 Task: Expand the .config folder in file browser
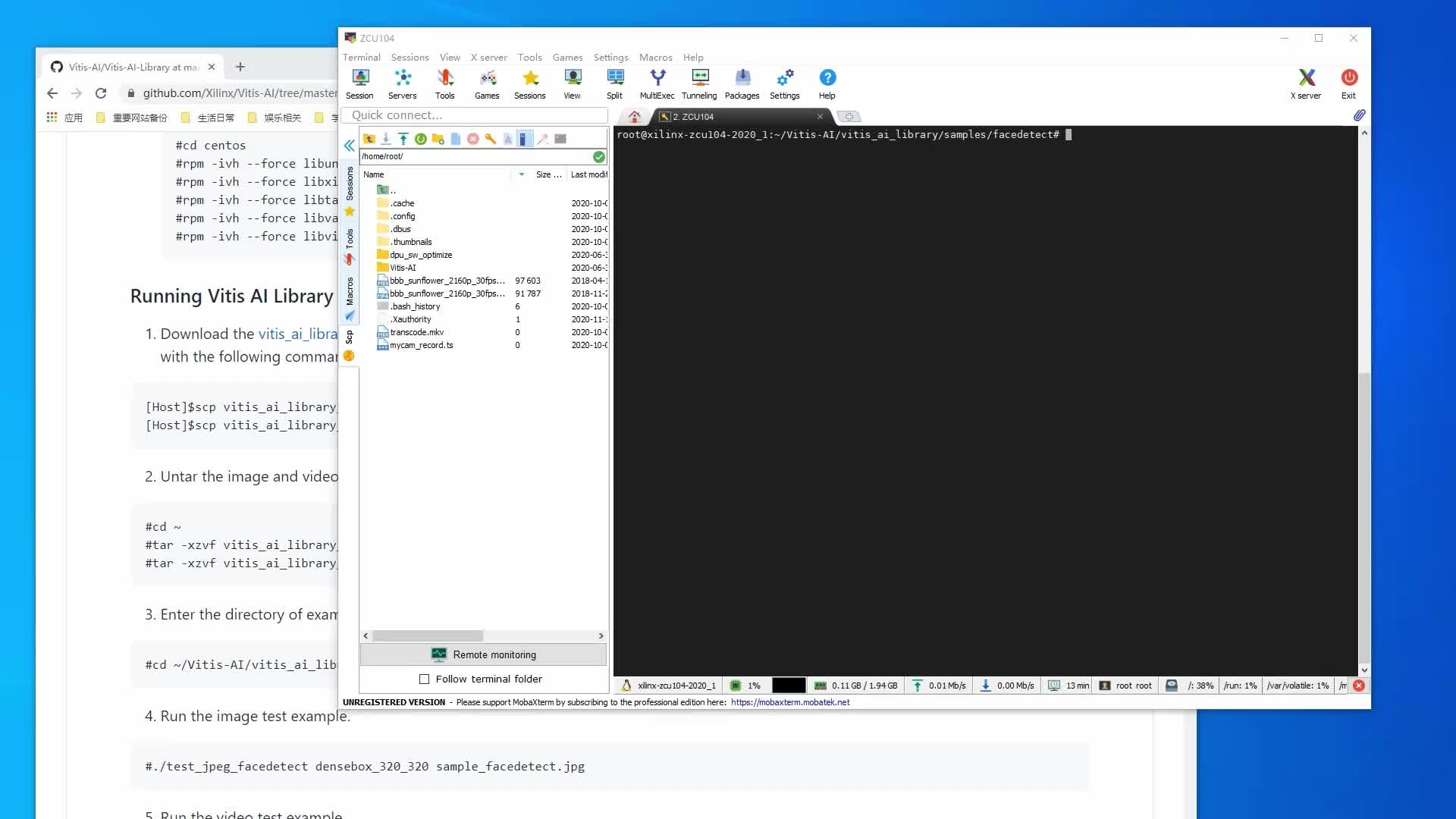pos(403,216)
